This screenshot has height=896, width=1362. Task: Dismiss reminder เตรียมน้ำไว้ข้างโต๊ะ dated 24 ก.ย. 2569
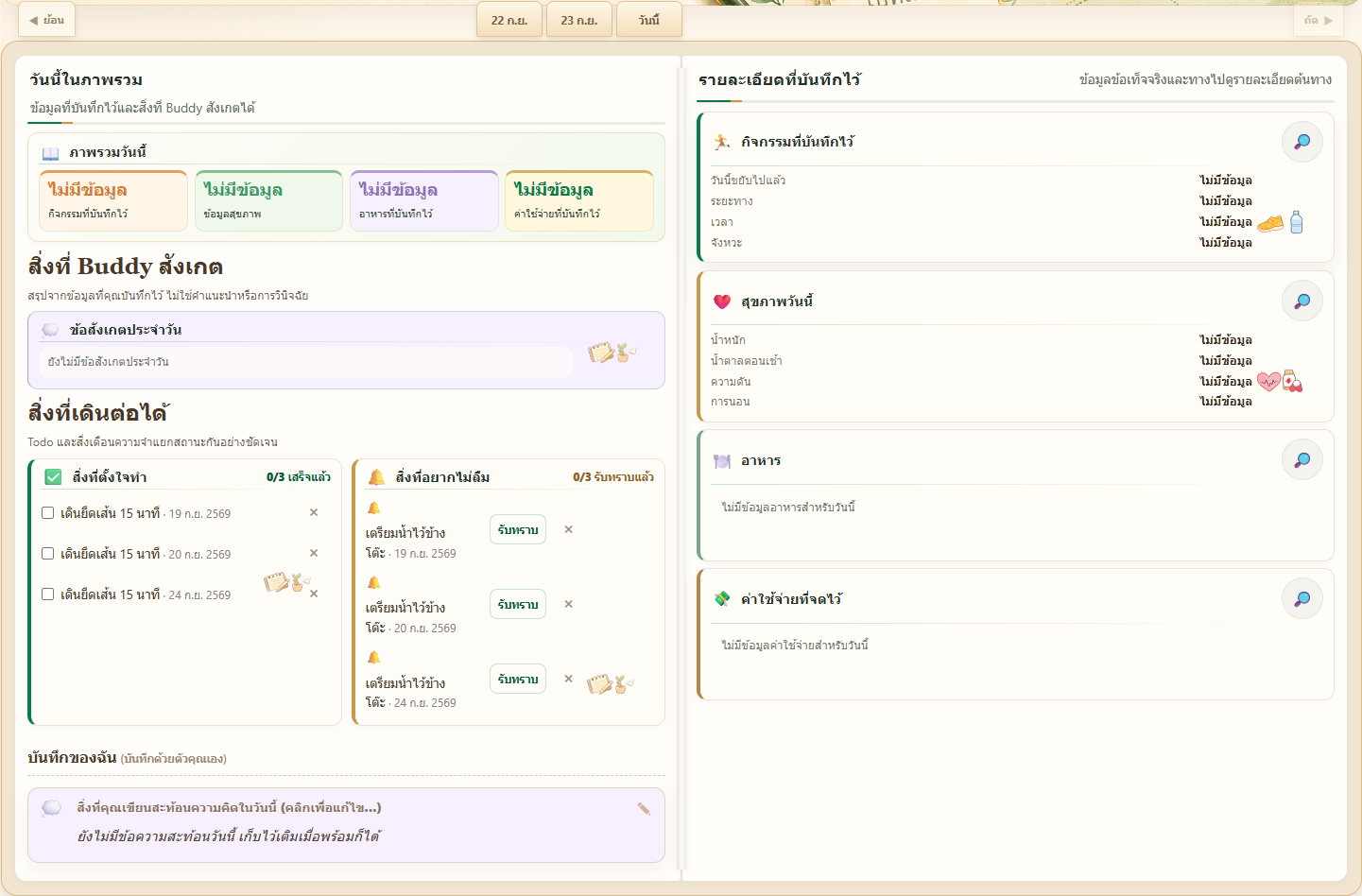point(568,679)
